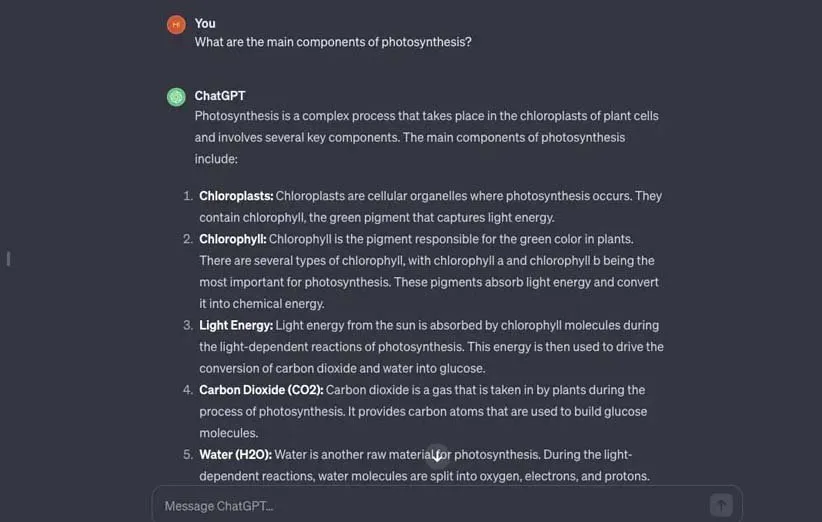Click the bold "Chlorophyll:" heading
Viewport: 822px width, 522px height.
tap(233, 239)
